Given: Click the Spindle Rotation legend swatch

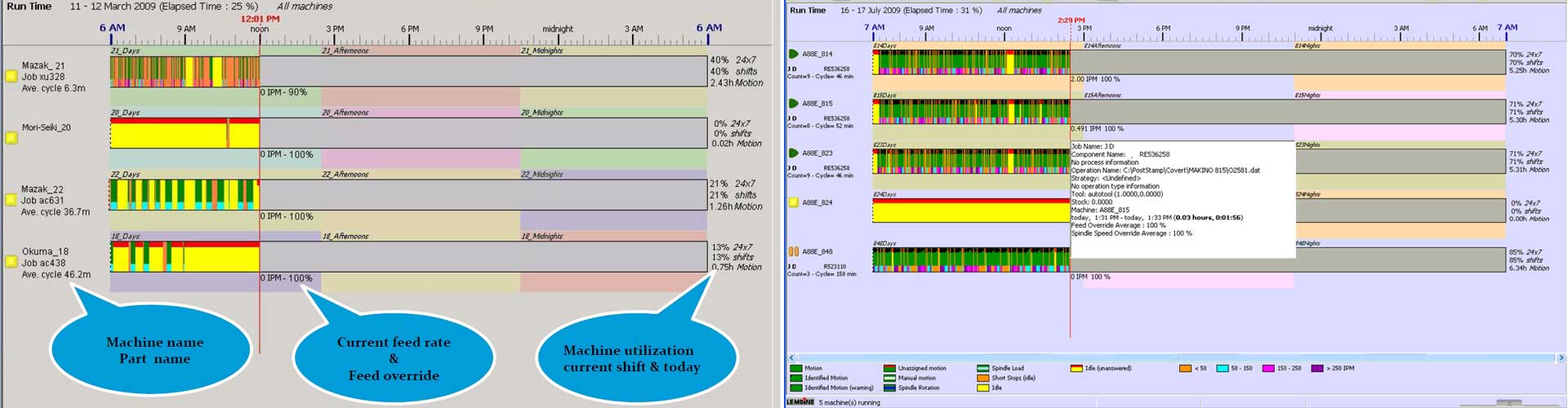Looking at the screenshot, I should point(889,388).
